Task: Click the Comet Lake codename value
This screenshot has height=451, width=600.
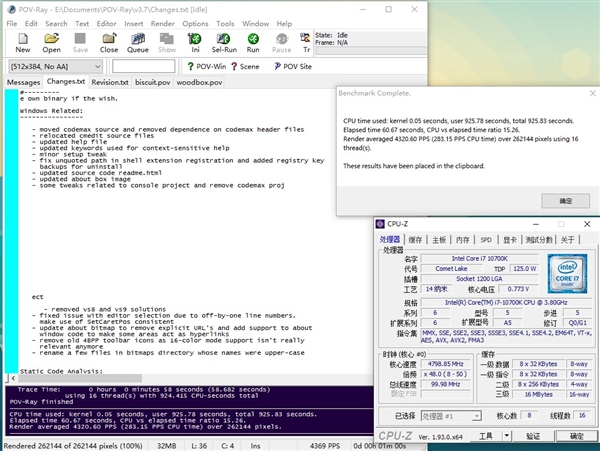Action: tap(451, 269)
